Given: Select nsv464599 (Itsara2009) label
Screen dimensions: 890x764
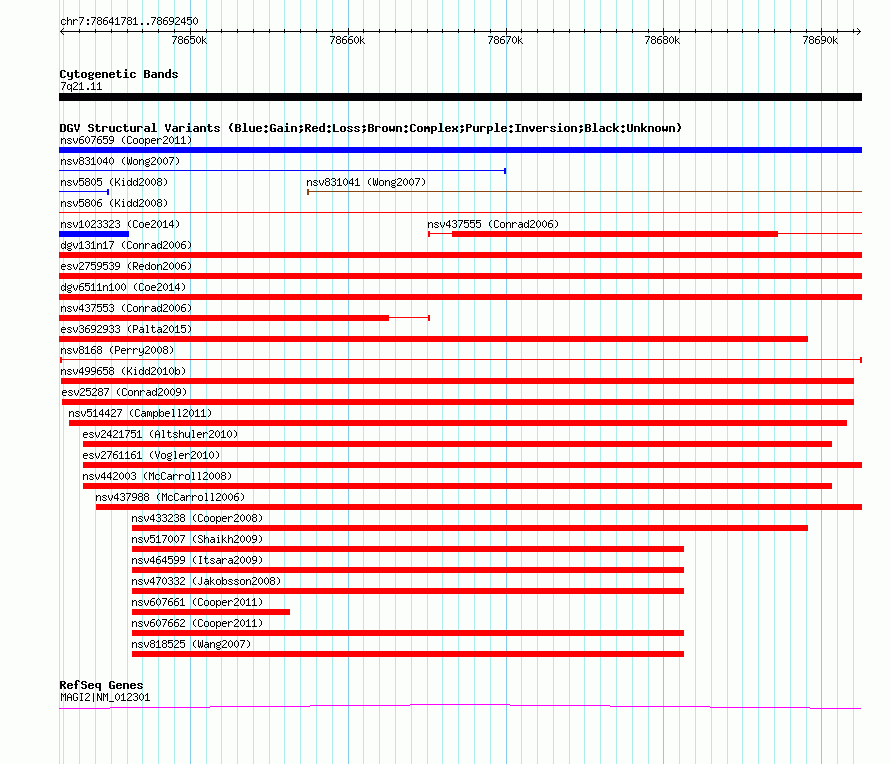Looking at the screenshot, I should tap(197, 560).
